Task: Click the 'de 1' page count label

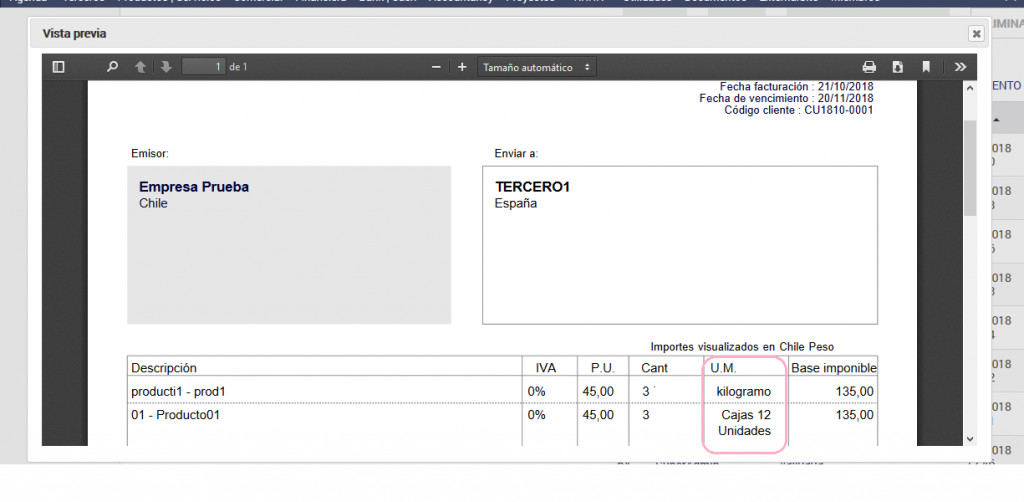Action: (x=238, y=67)
